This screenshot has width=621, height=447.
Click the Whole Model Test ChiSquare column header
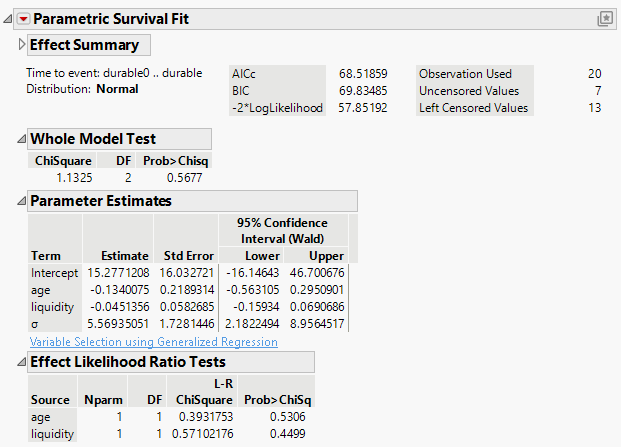(63, 161)
